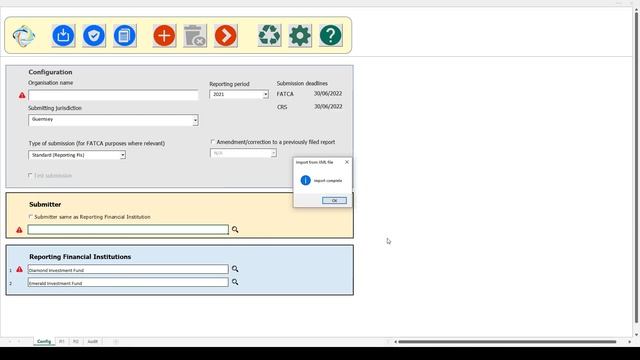640x360 pixels.
Task: Open the Submitting jurisdiction dropdown
Action: pos(195,120)
